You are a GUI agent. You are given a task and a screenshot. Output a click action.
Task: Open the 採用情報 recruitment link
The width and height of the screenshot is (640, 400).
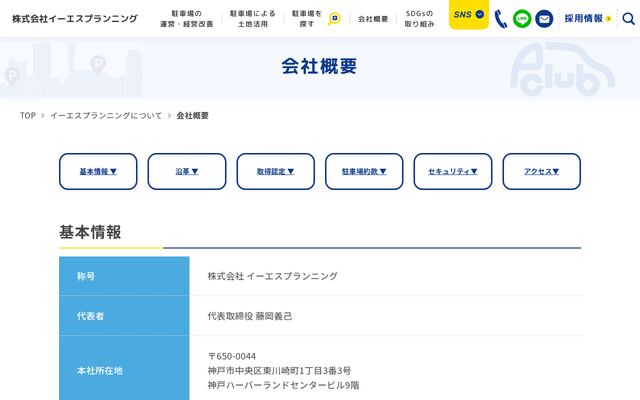click(587, 18)
